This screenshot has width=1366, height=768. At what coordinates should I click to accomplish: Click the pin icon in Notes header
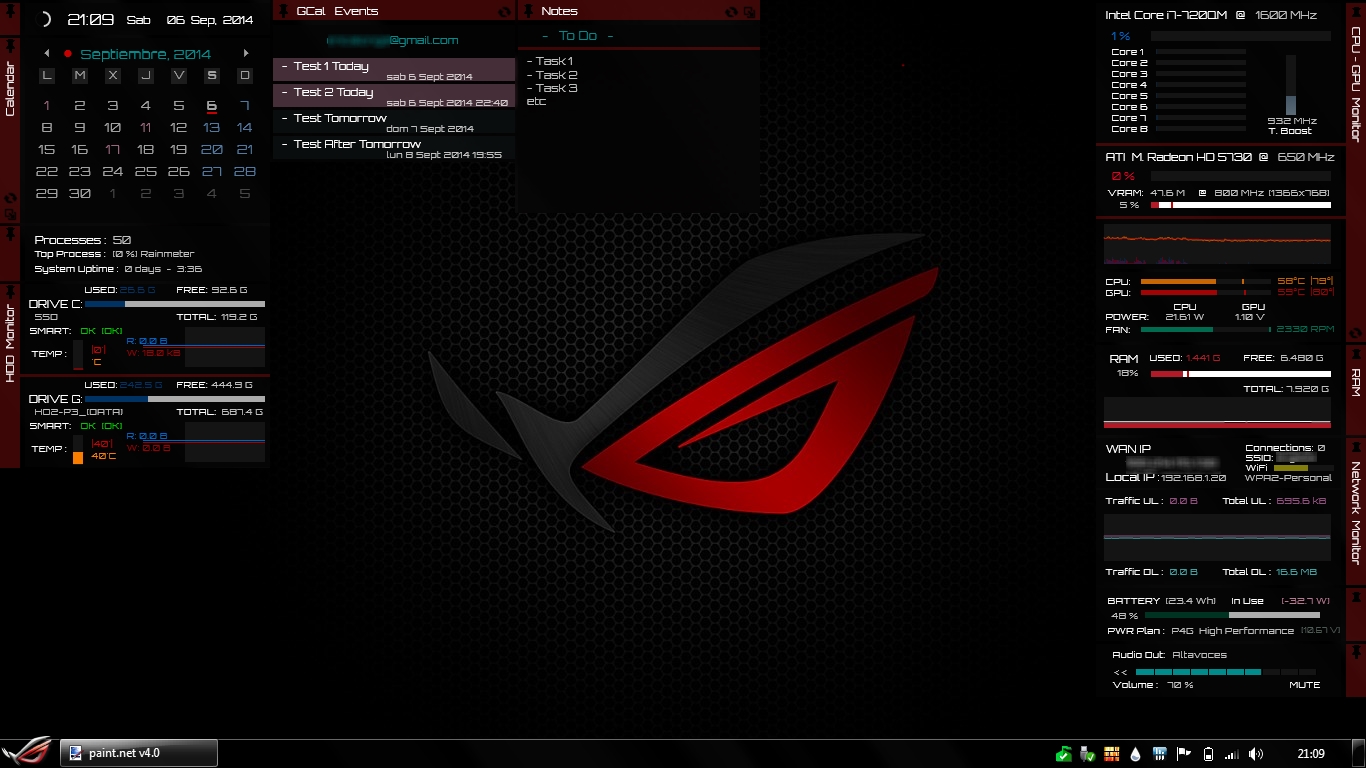(x=527, y=11)
